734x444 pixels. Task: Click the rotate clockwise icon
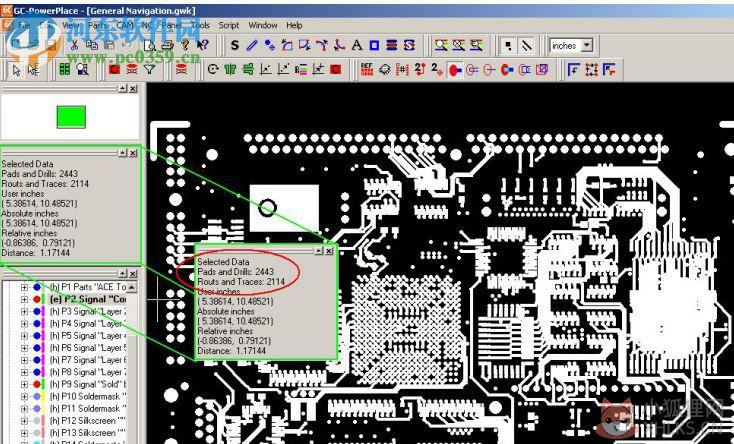213,70
